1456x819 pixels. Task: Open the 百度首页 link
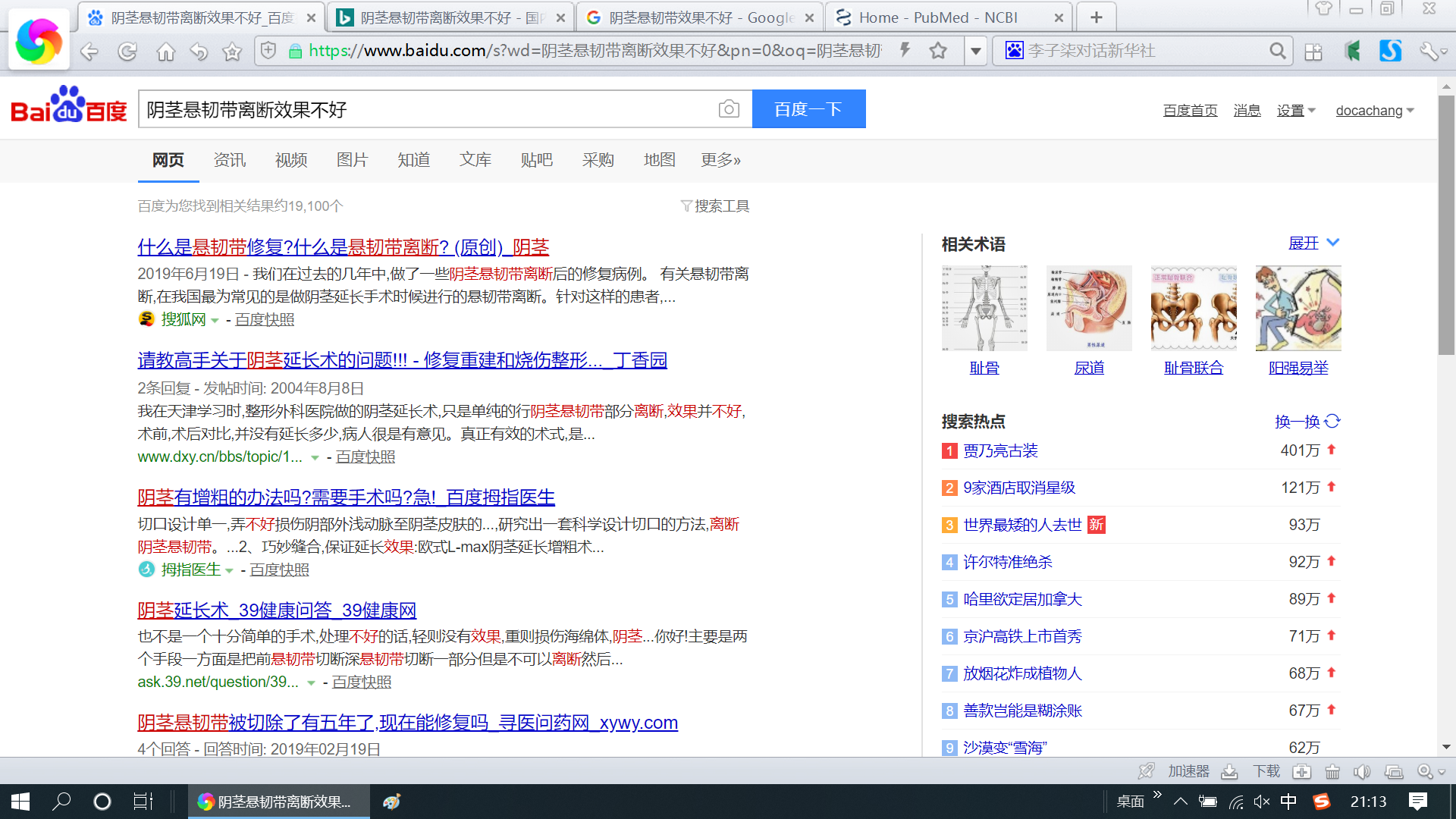[x=1191, y=111]
